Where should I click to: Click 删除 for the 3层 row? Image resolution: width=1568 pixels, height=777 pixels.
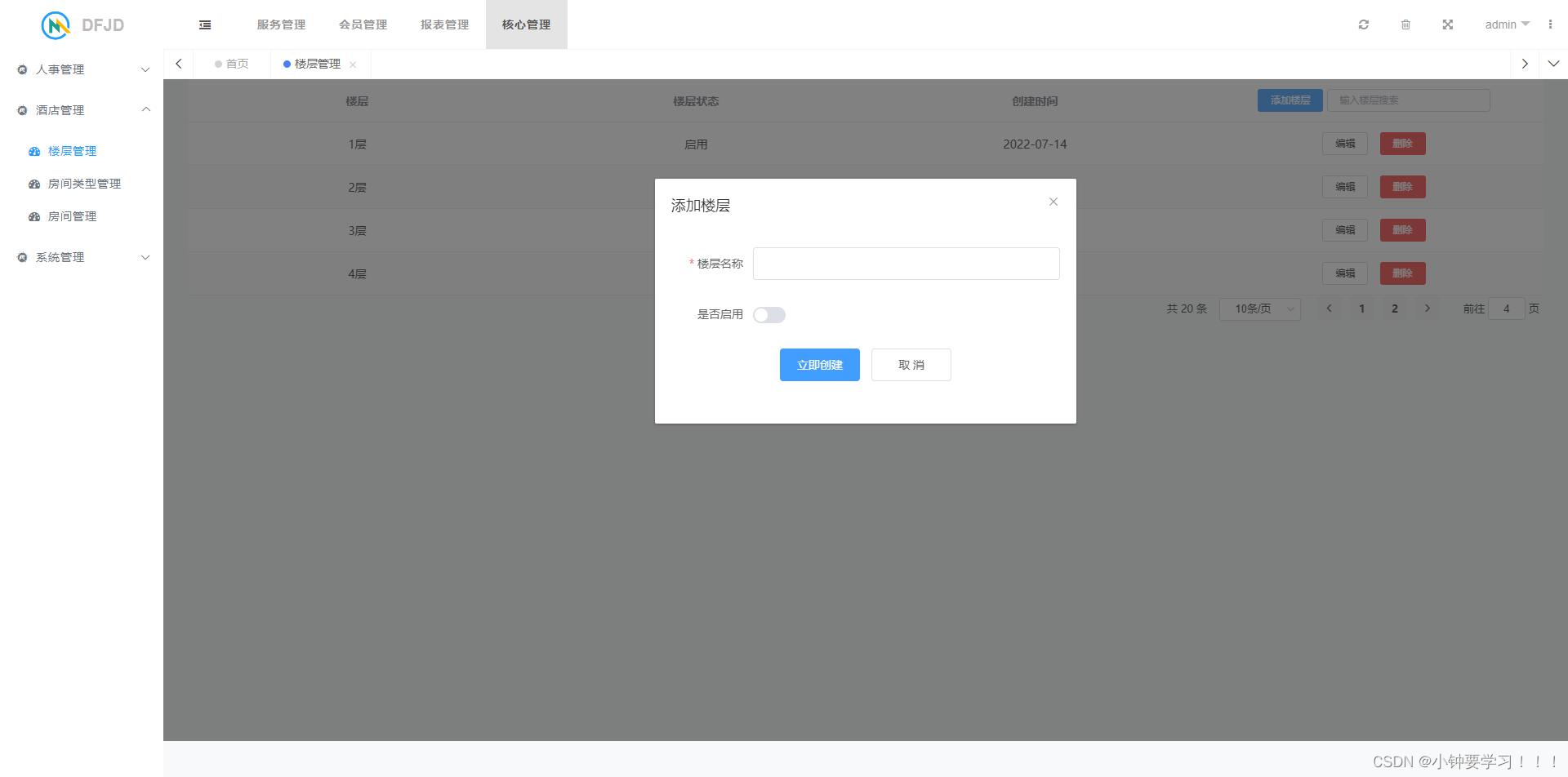click(1403, 230)
